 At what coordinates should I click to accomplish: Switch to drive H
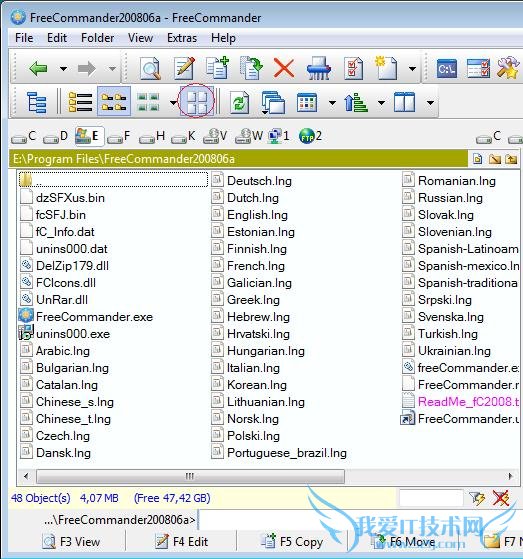[x=152, y=136]
